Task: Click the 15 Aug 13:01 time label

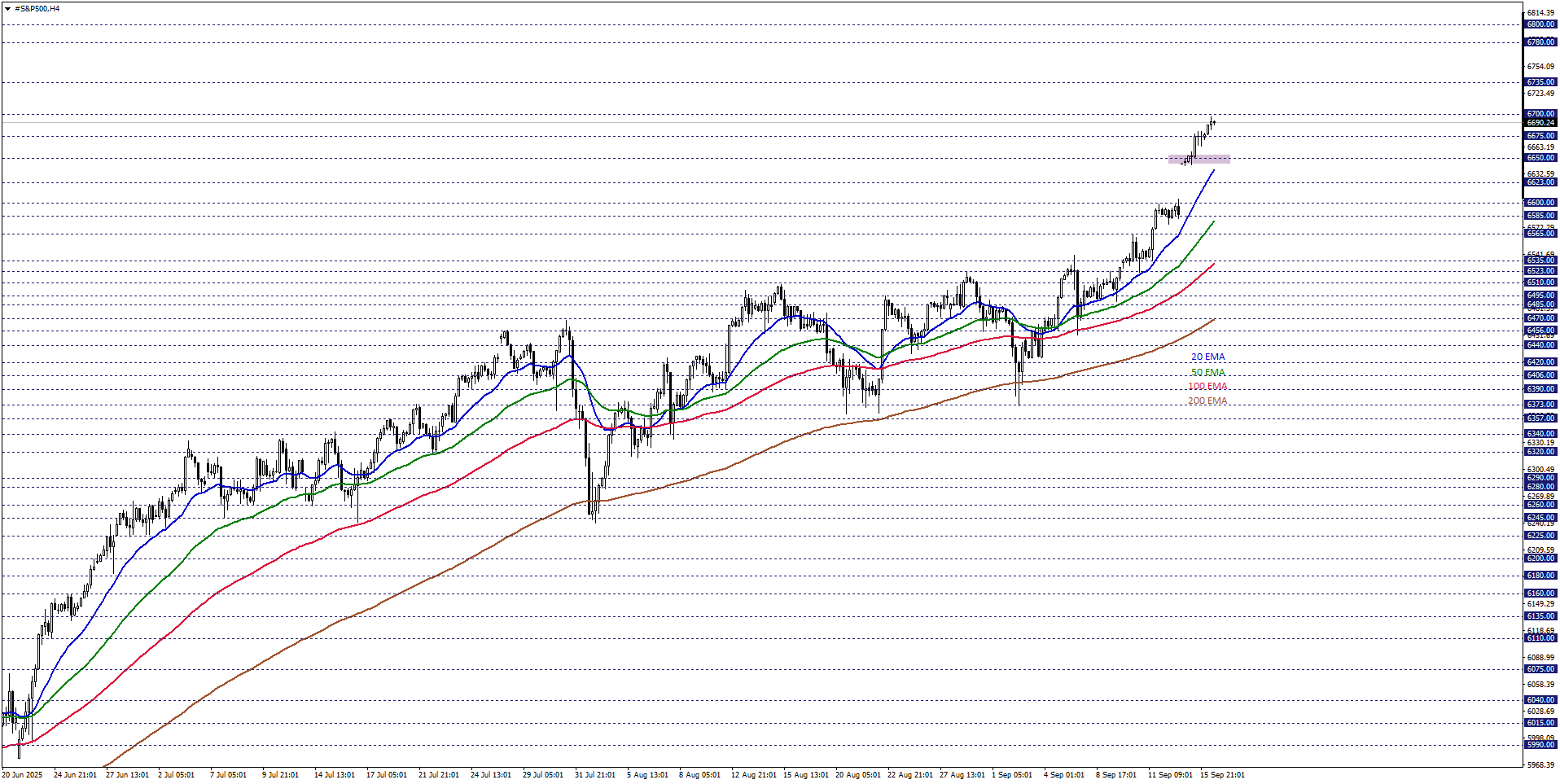Action: click(x=806, y=775)
